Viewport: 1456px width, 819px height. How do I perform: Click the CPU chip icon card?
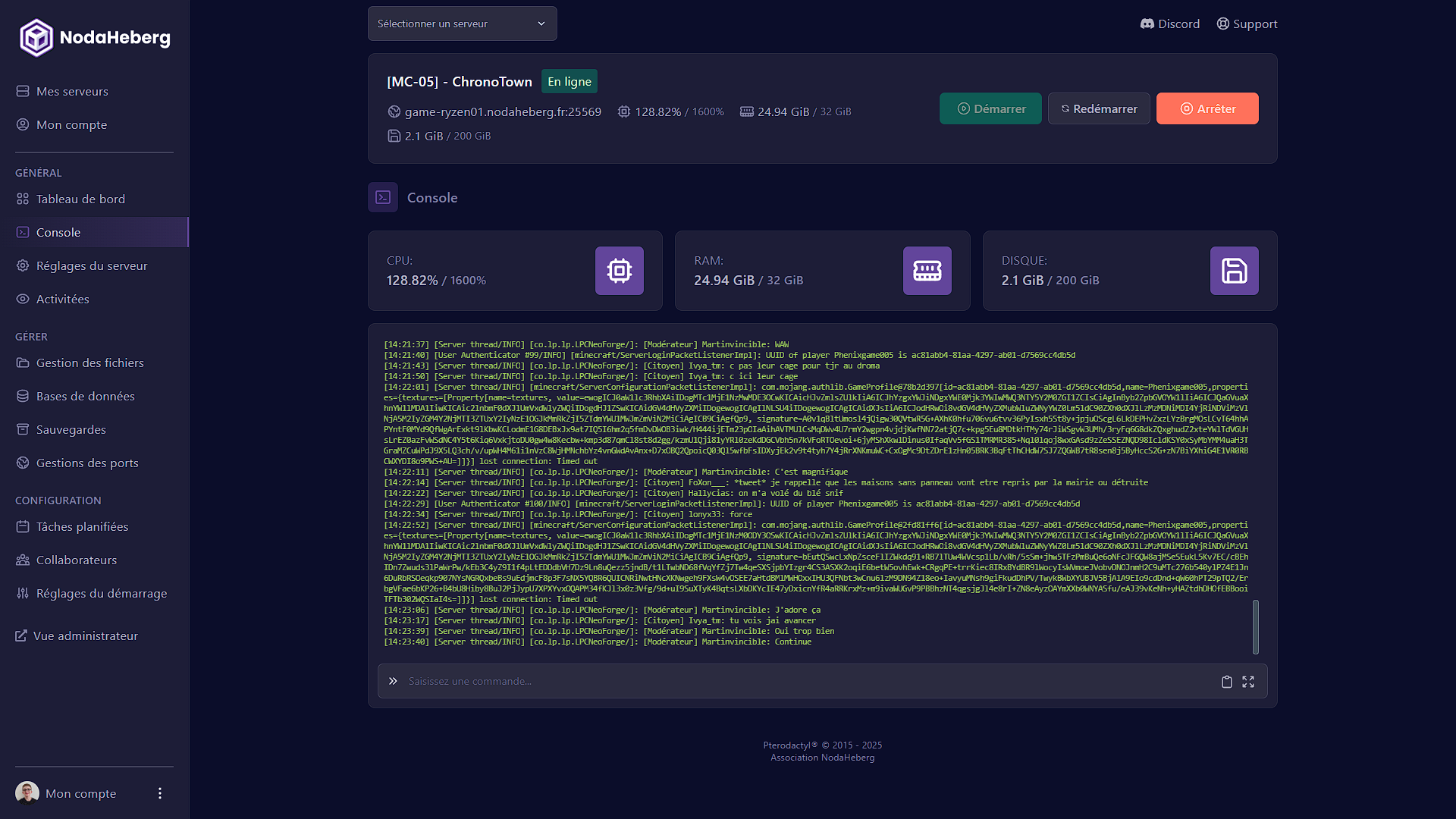coord(619,271)
